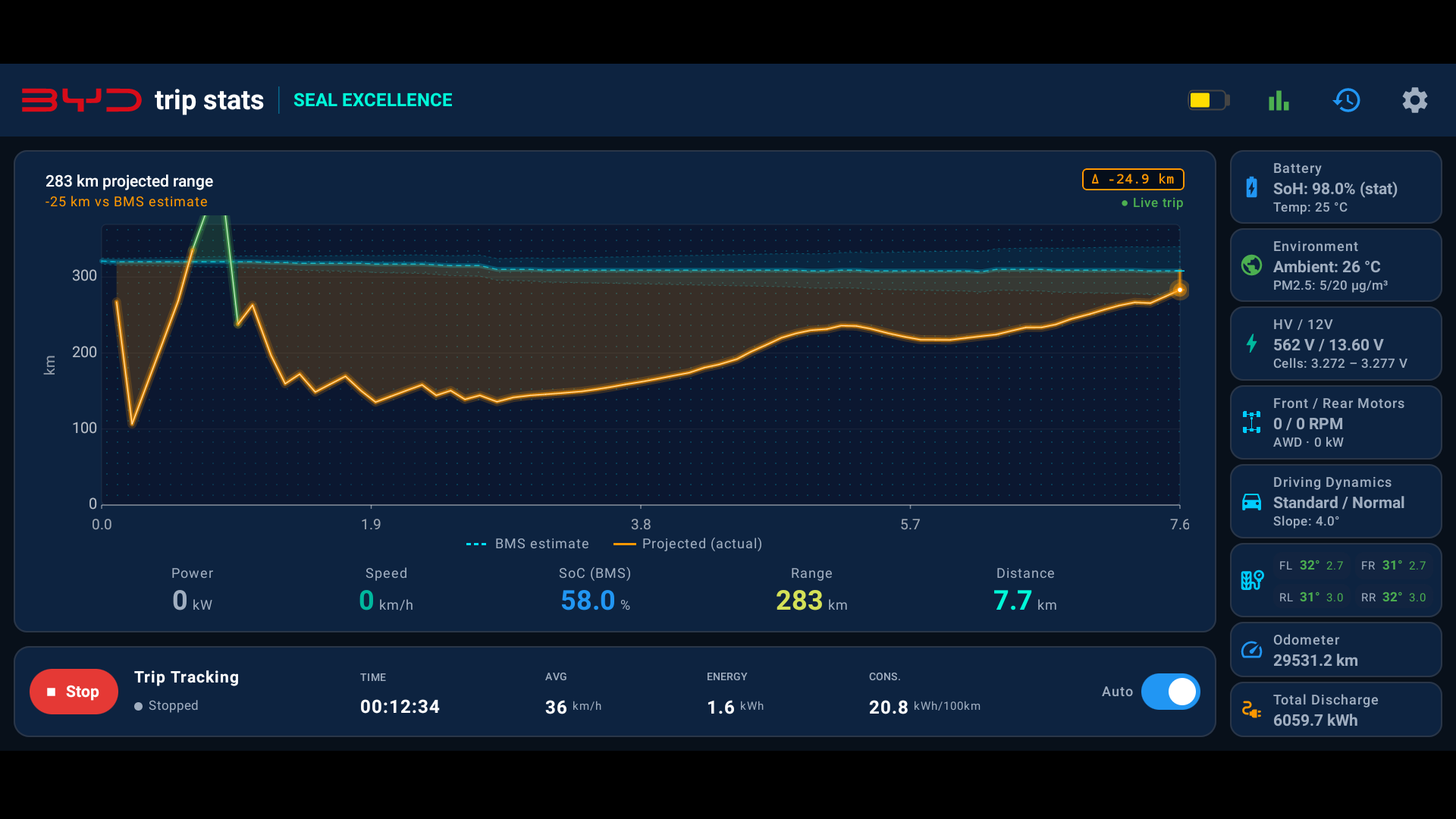The height and width of the screenshot is (819, 1456).
Task: Click the trip stats title
Action: 209,100
